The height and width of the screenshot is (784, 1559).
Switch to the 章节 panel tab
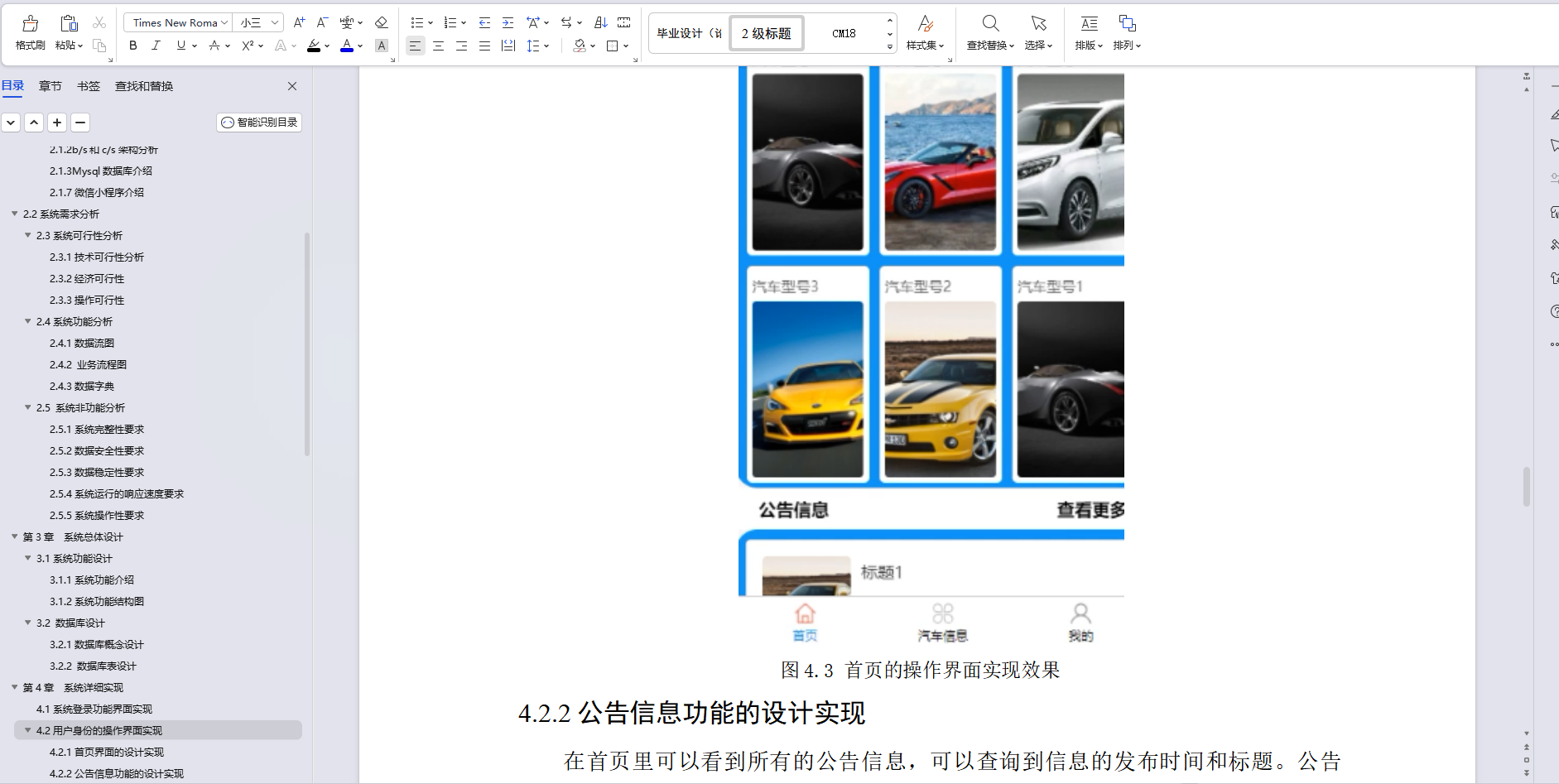coord(50,85)
